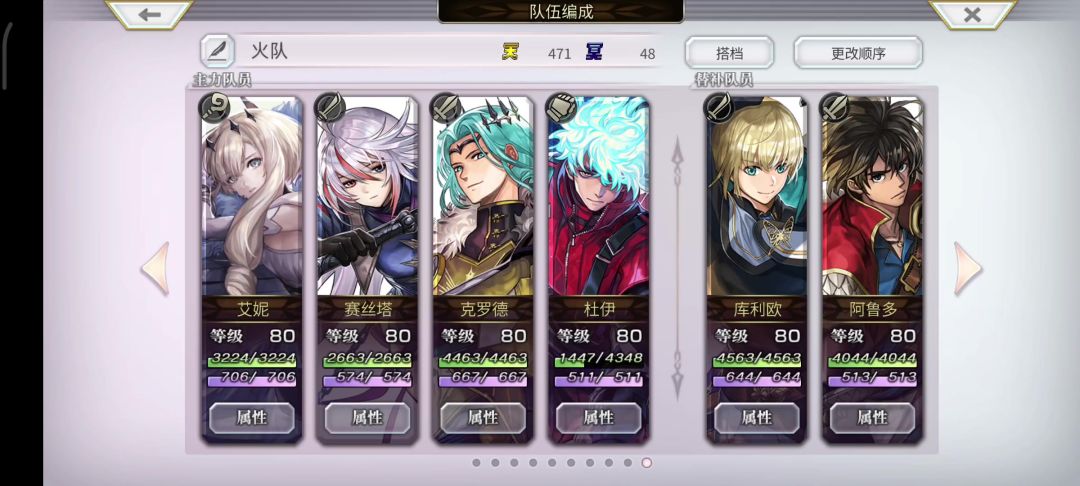Click the 更改顺序 button
This screenshot has width=1080, height=486.
click(858, 53)
